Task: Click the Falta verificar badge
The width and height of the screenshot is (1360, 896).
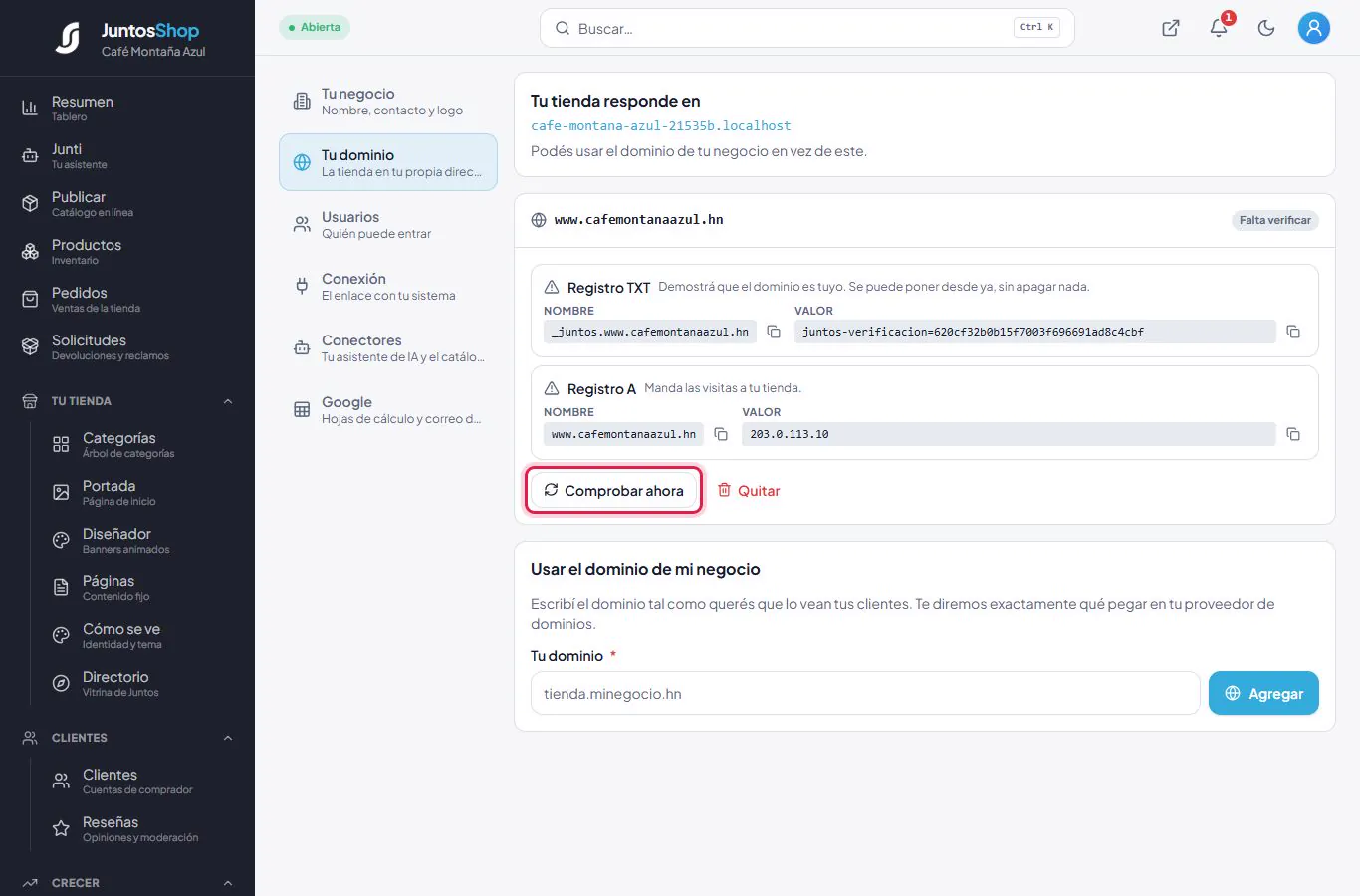Action: click(x=1275, y=220)
